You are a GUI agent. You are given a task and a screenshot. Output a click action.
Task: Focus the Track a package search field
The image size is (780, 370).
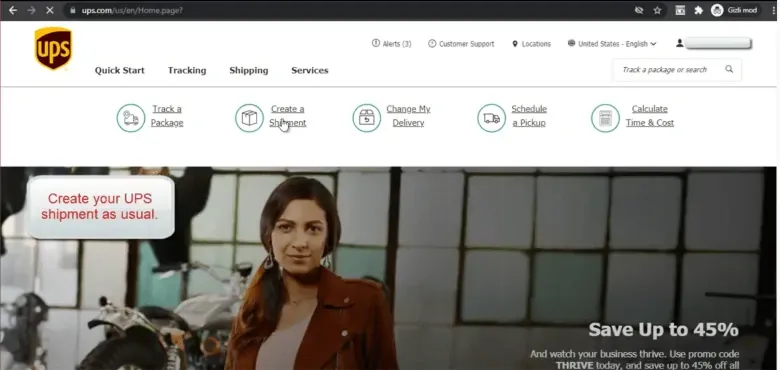[667, 70]
